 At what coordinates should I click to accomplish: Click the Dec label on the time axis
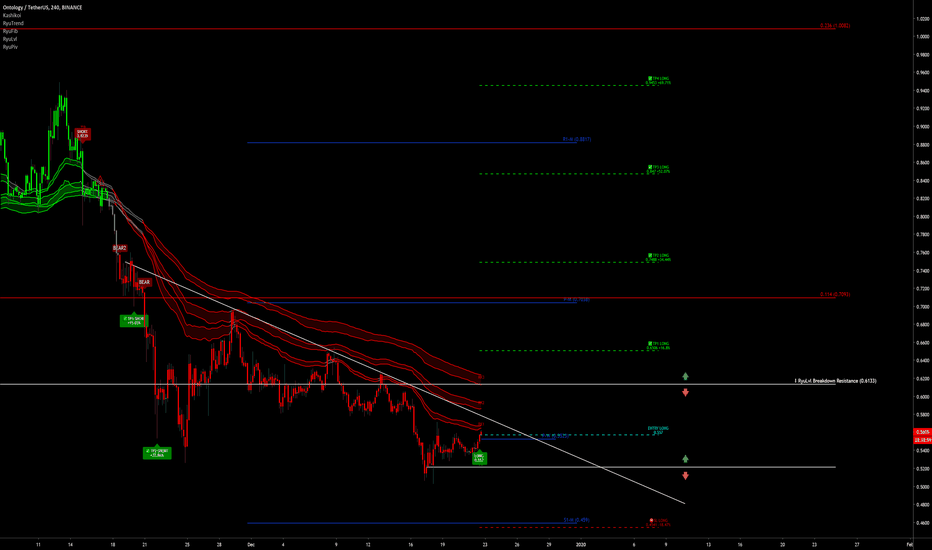[251, 544]
